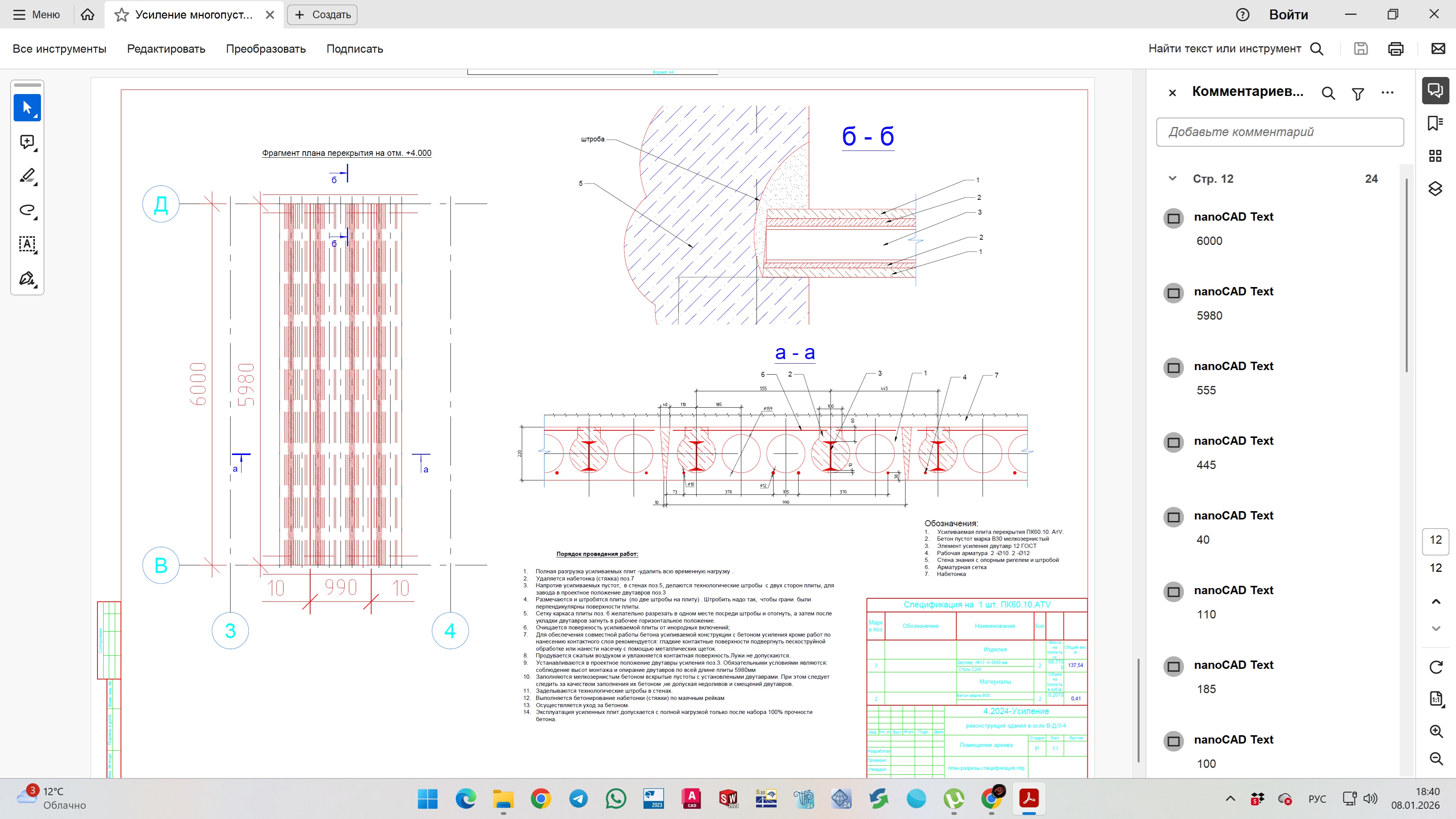The image size is (1456, 819).
Task: Click the Создать new tab button
Action: coord(322,15)
